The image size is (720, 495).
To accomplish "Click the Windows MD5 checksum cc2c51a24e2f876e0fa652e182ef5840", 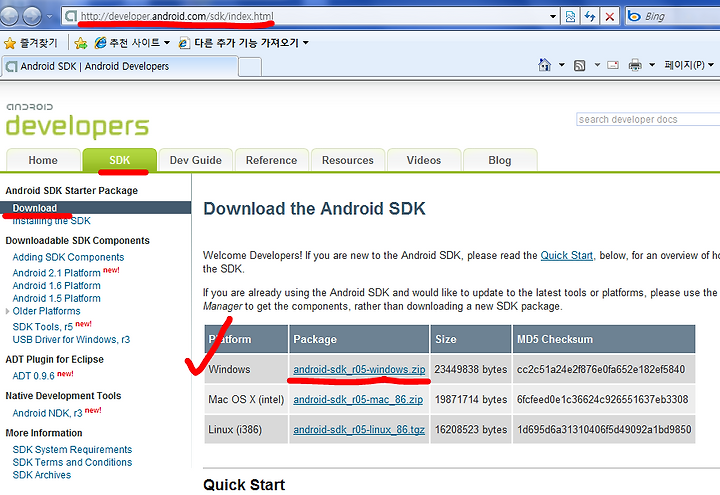I will point(601,370).
